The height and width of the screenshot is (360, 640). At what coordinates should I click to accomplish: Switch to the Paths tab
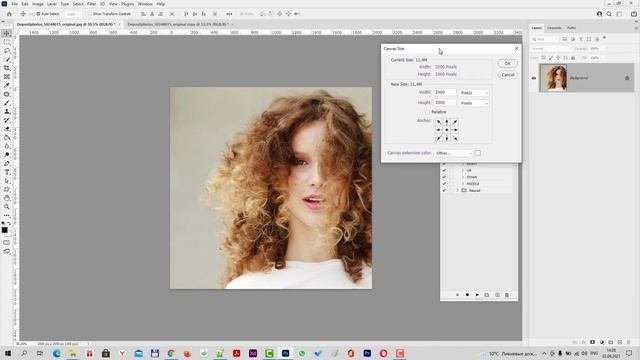point(571,28)
